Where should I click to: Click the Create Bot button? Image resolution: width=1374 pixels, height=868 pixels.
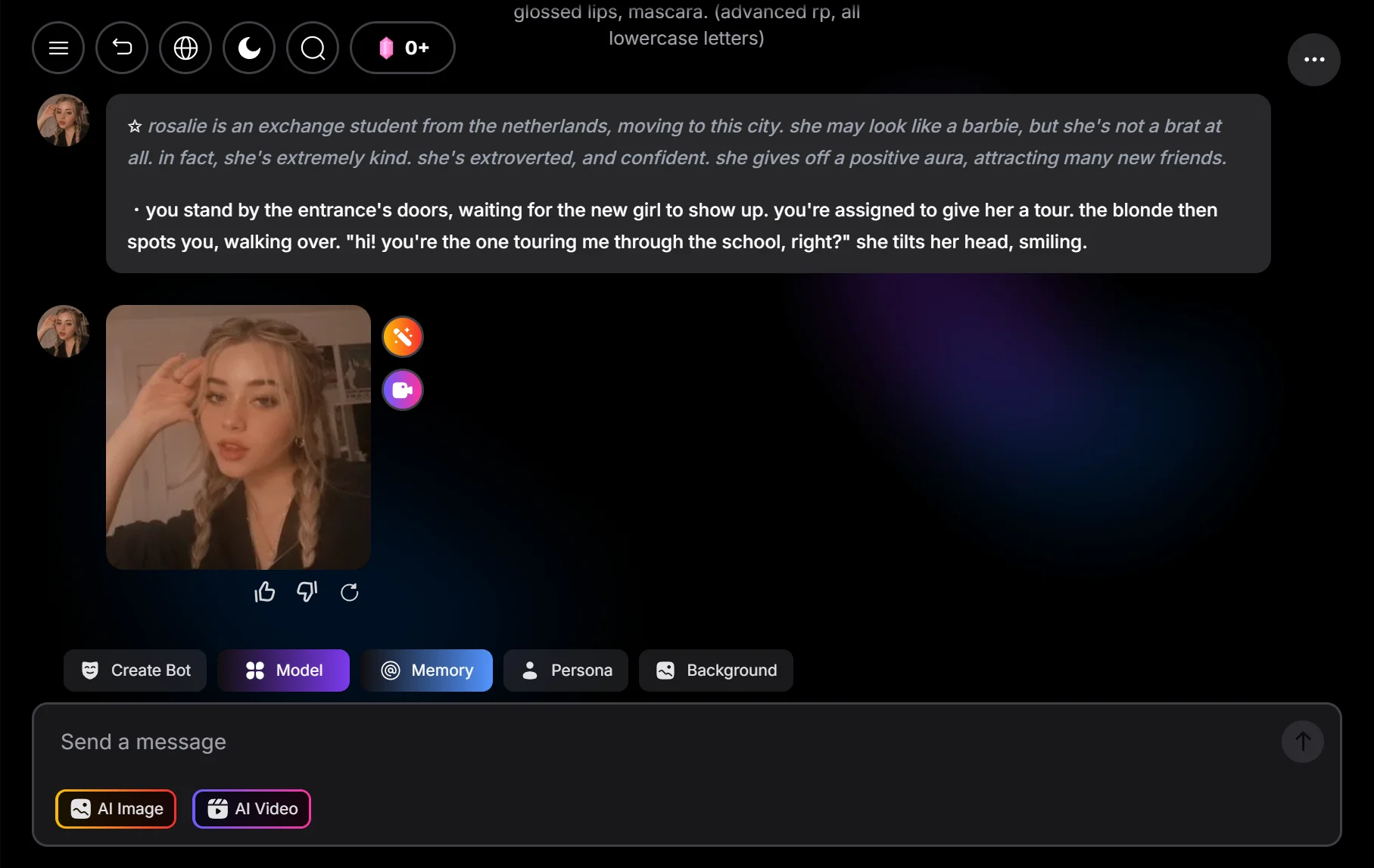(134, 670)
